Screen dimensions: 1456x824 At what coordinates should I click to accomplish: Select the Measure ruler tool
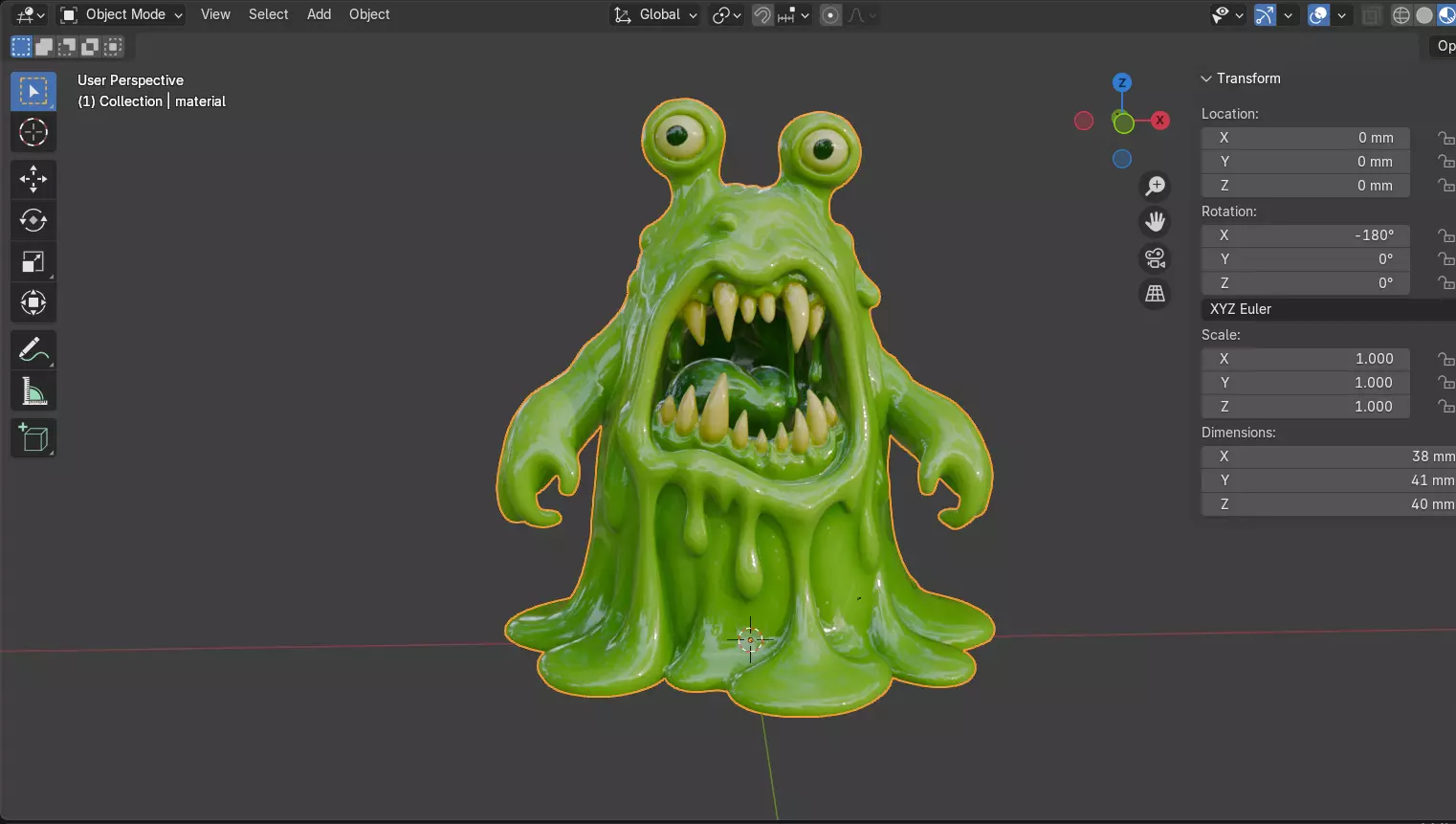[x=33, y=391]
